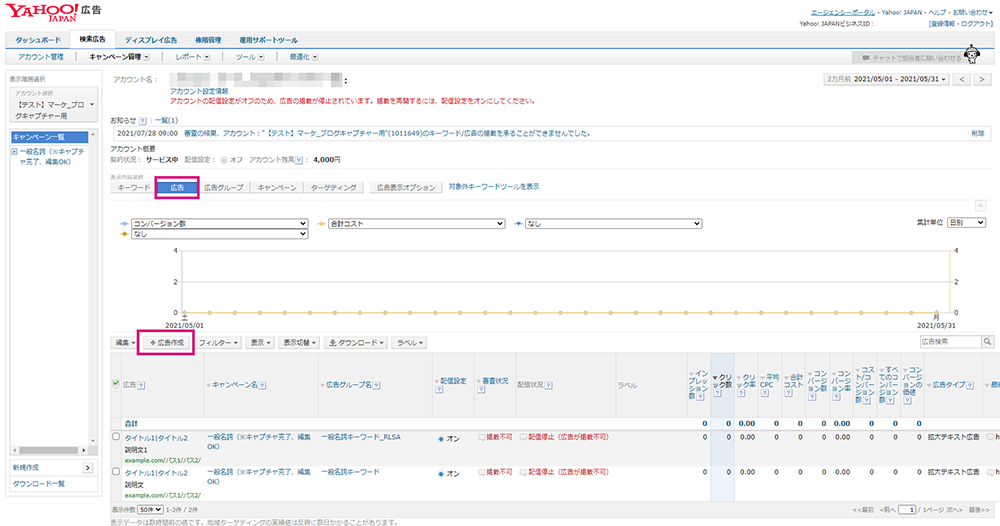
Task: Open 運用サポートツール tab
Action: point(268,40)
